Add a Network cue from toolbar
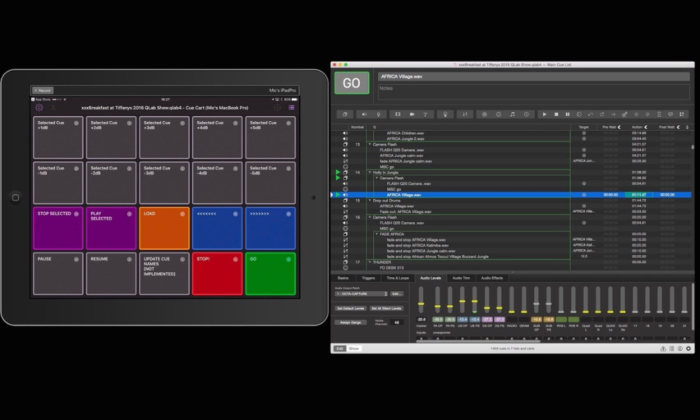This screenshot has height=420, width=700. pos(484,114)
